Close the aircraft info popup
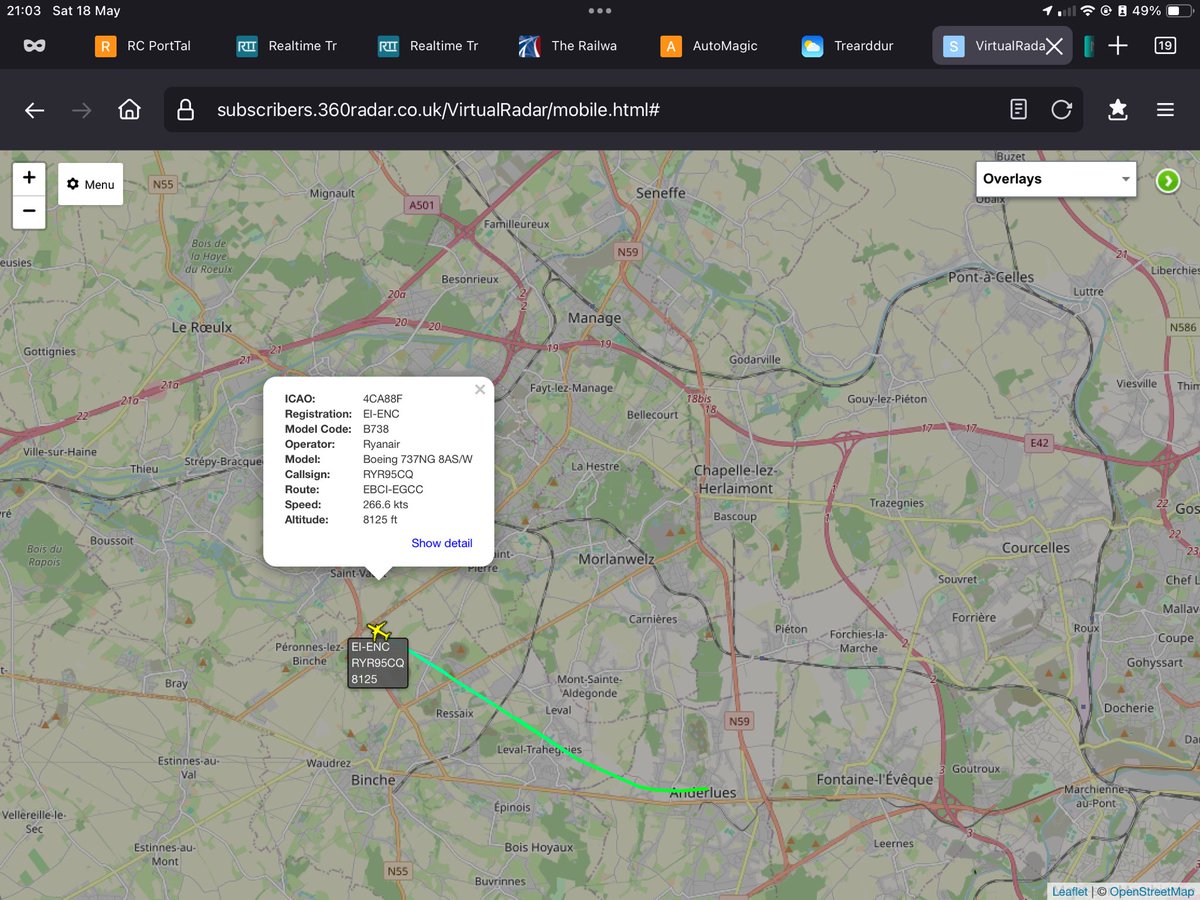The image size is (1200, 900). [x=480, y=390]
